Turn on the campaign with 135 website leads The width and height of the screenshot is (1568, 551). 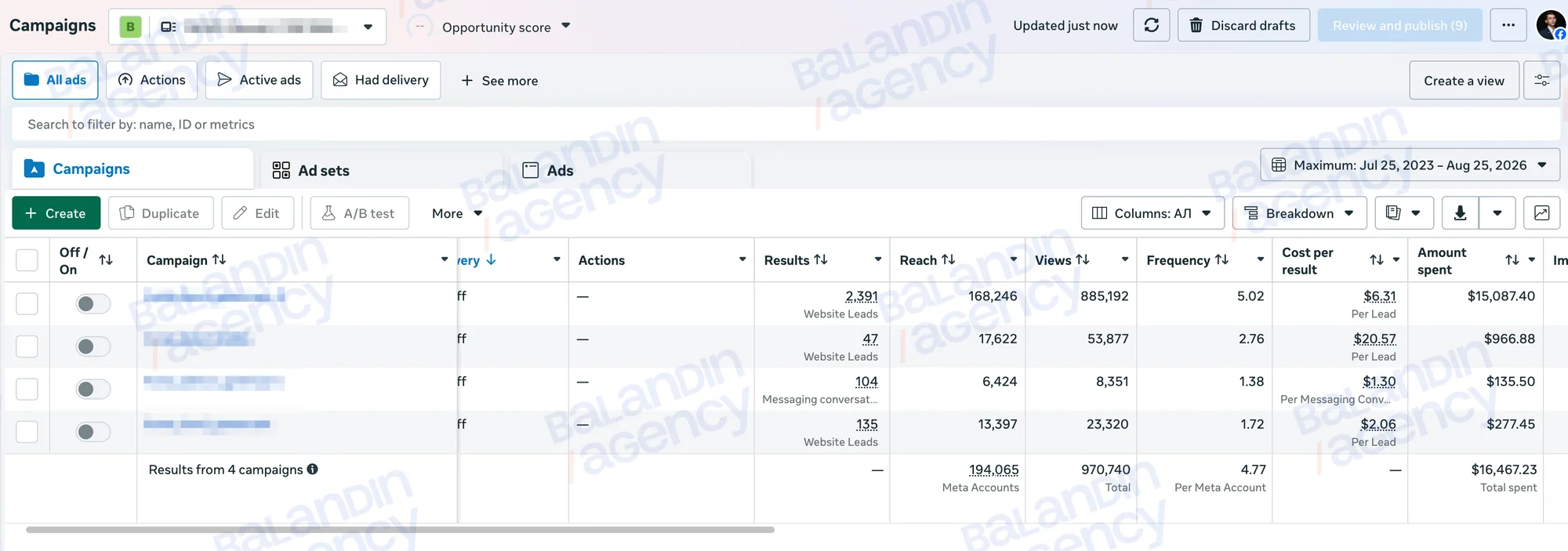93,432
